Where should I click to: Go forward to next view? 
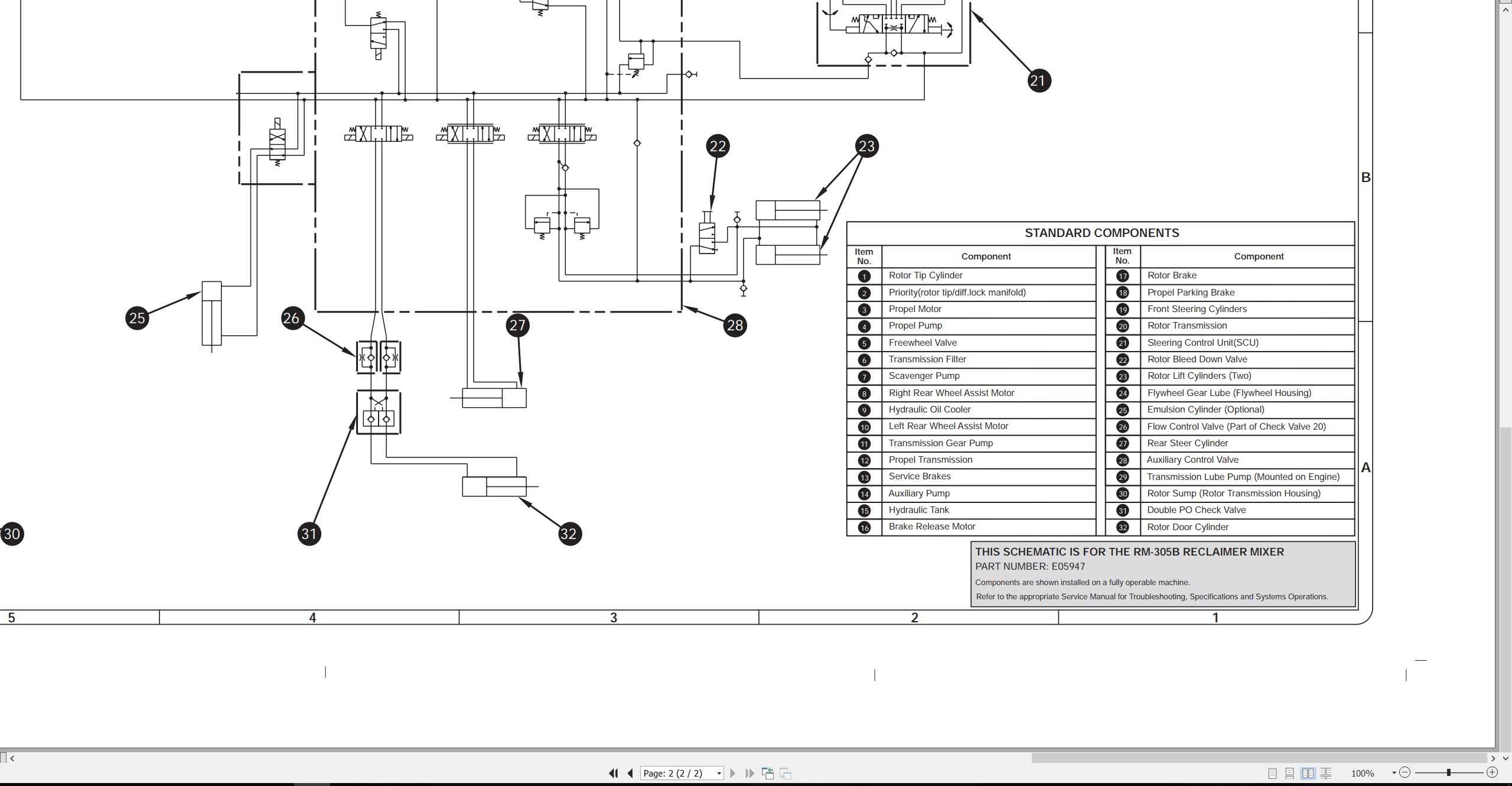click(786, 773)
